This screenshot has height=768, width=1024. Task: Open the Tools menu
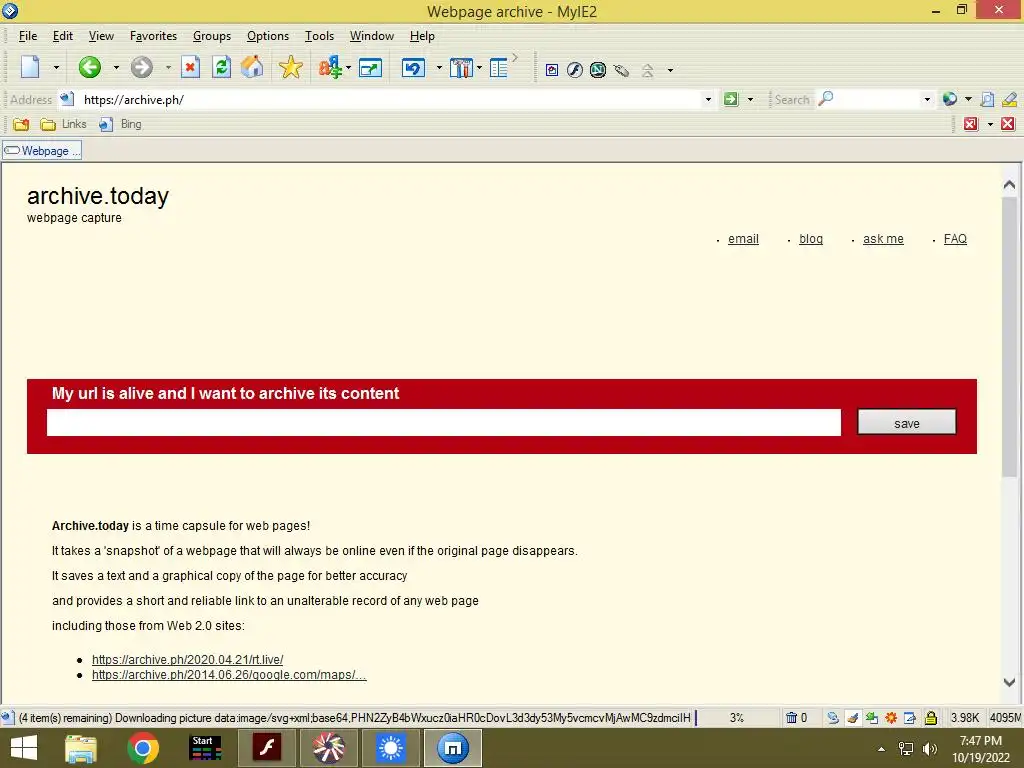(319, 36)
